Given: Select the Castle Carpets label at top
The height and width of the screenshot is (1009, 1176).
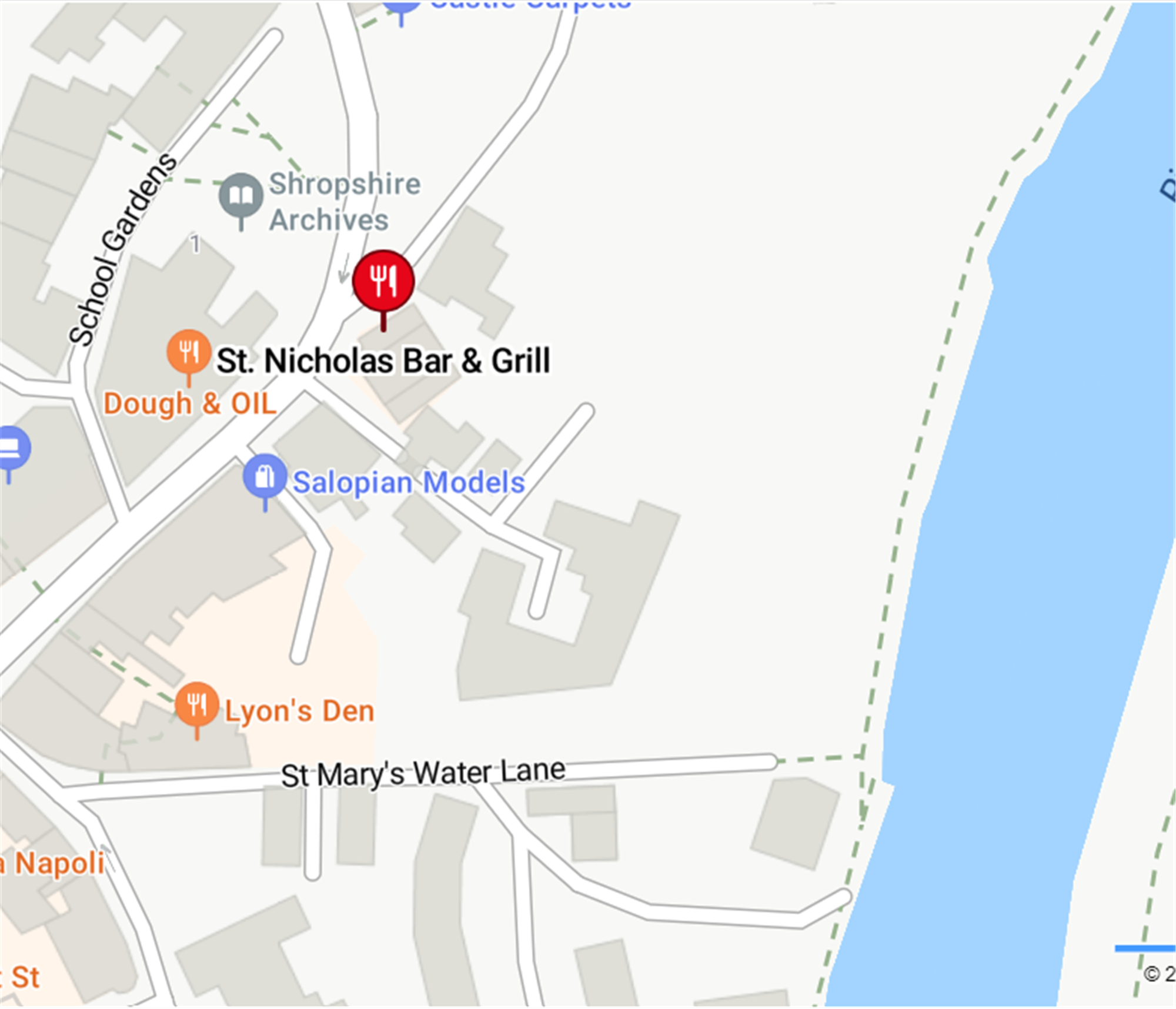Looking at the screenshot, I should pos(530,5).
